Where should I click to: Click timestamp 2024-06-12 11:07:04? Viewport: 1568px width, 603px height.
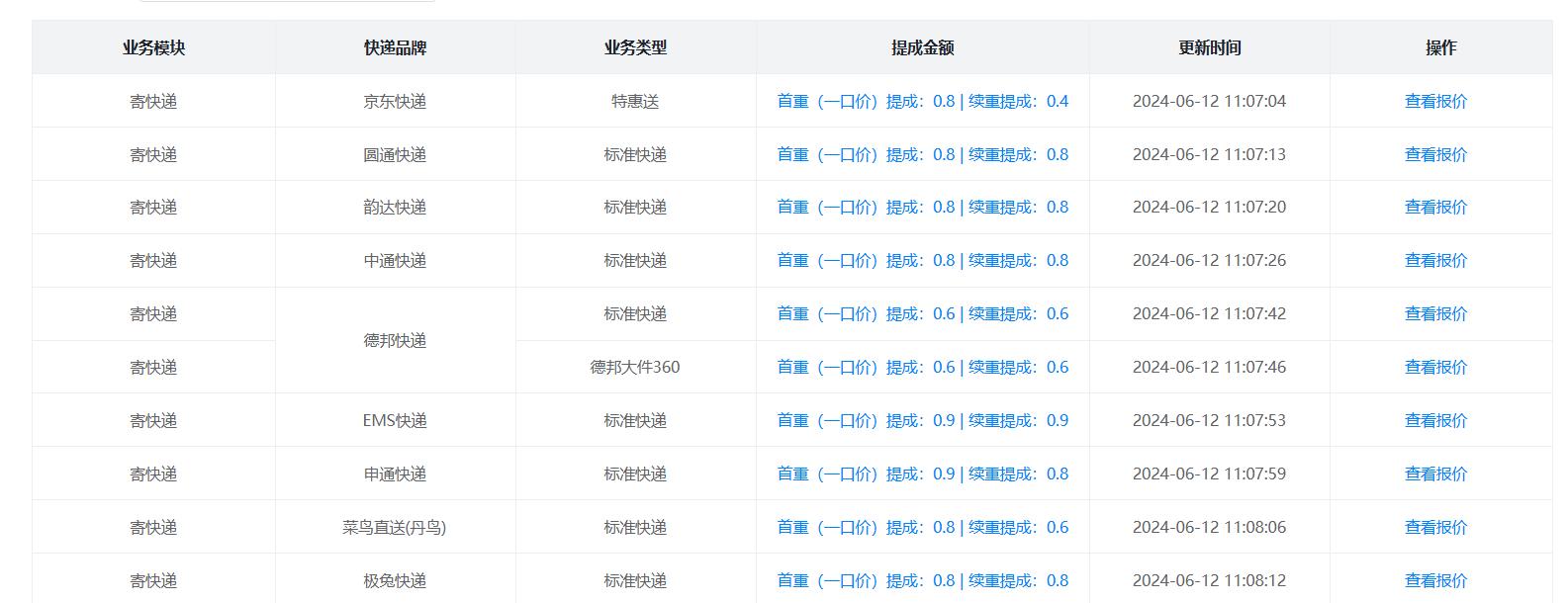[1209, 101]
